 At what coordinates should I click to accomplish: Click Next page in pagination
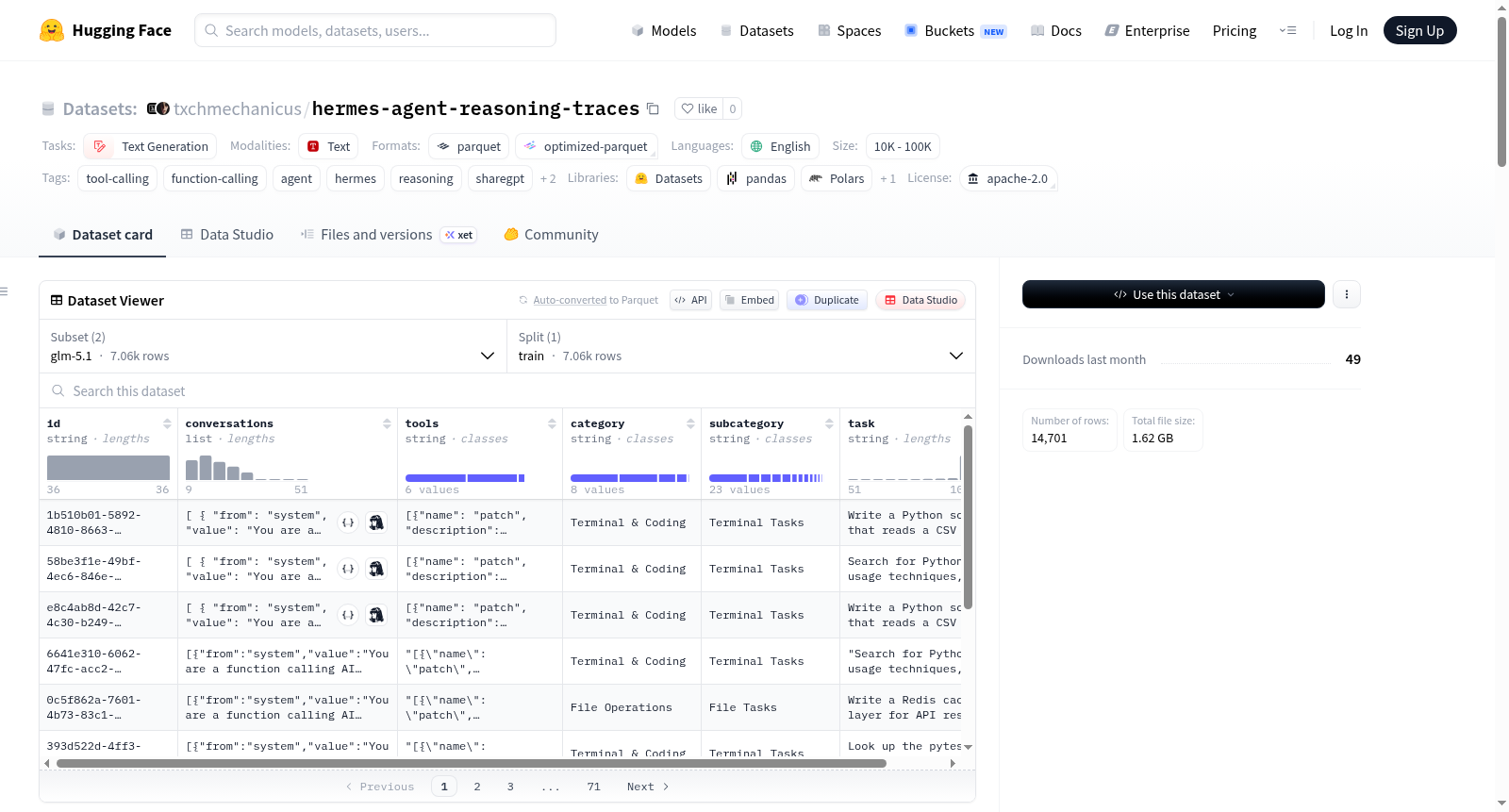pos(648,787)
